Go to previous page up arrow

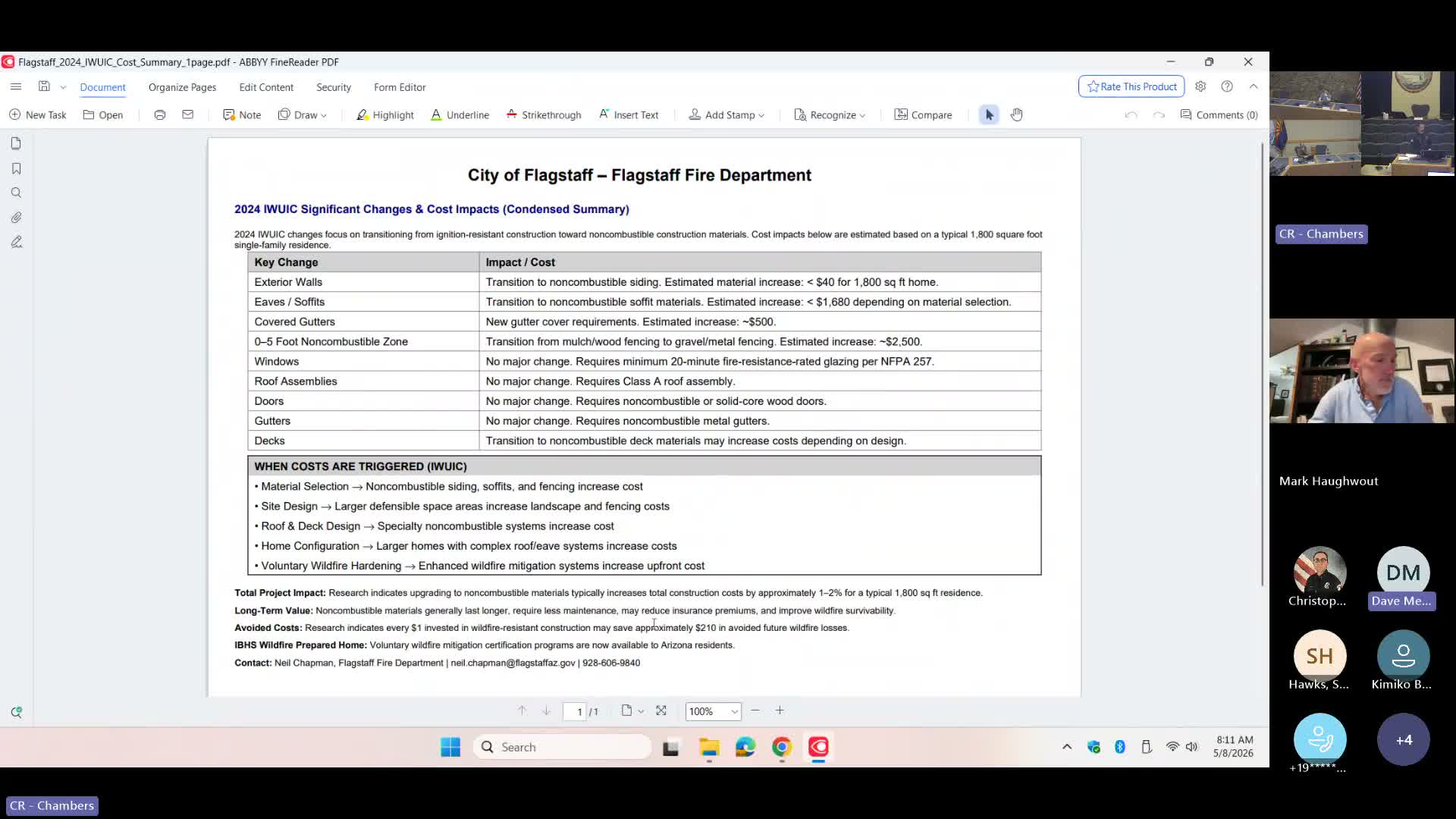[x=522, y=711]
